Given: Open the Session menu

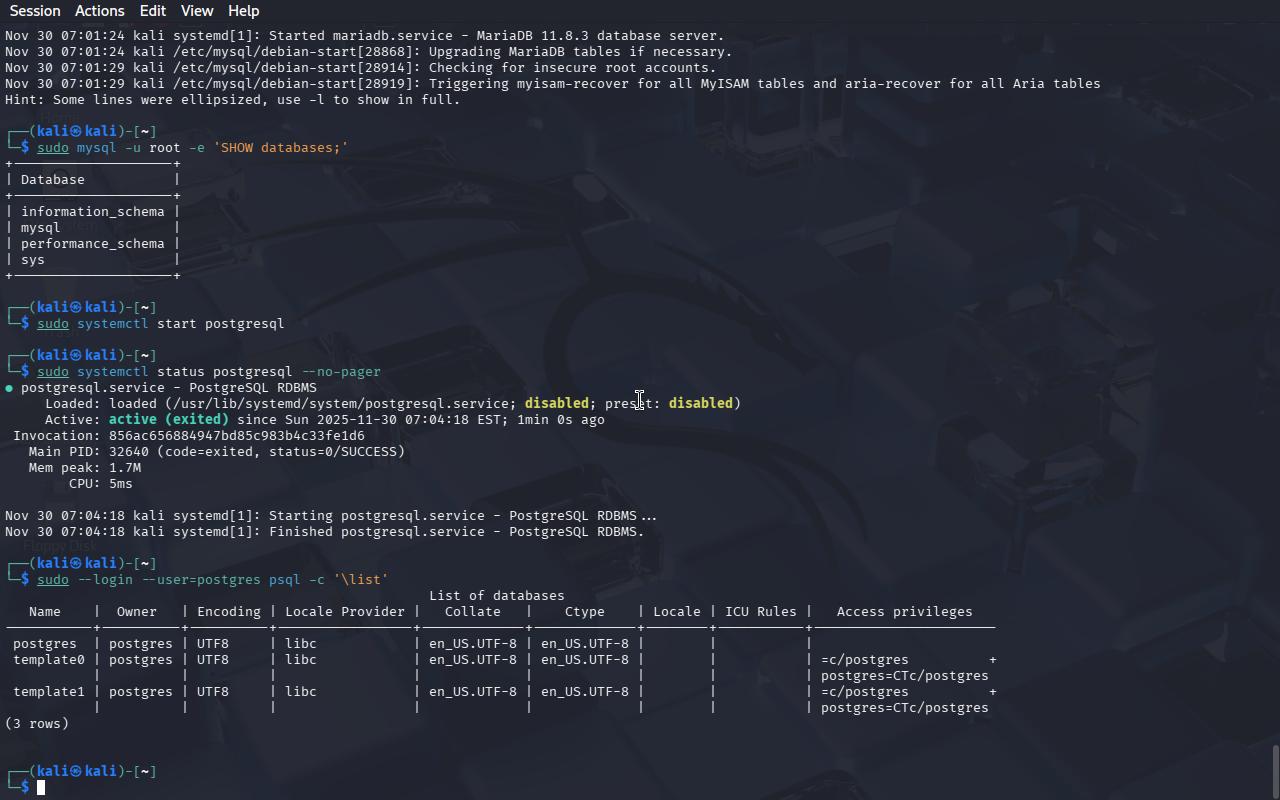Looking at the screenshot, I should [x=35, y=11].
